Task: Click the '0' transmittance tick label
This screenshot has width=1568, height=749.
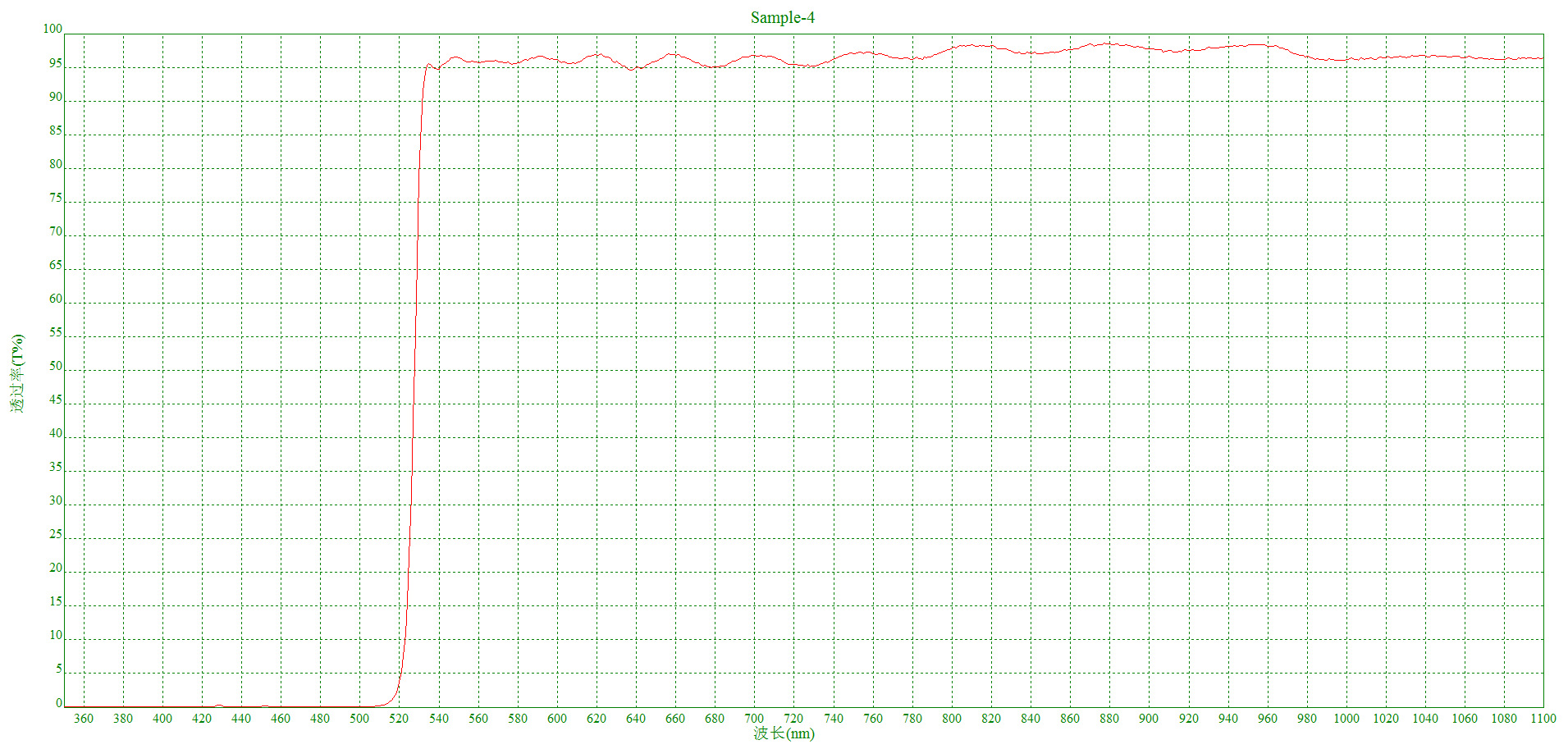Action: coord(59,703)
